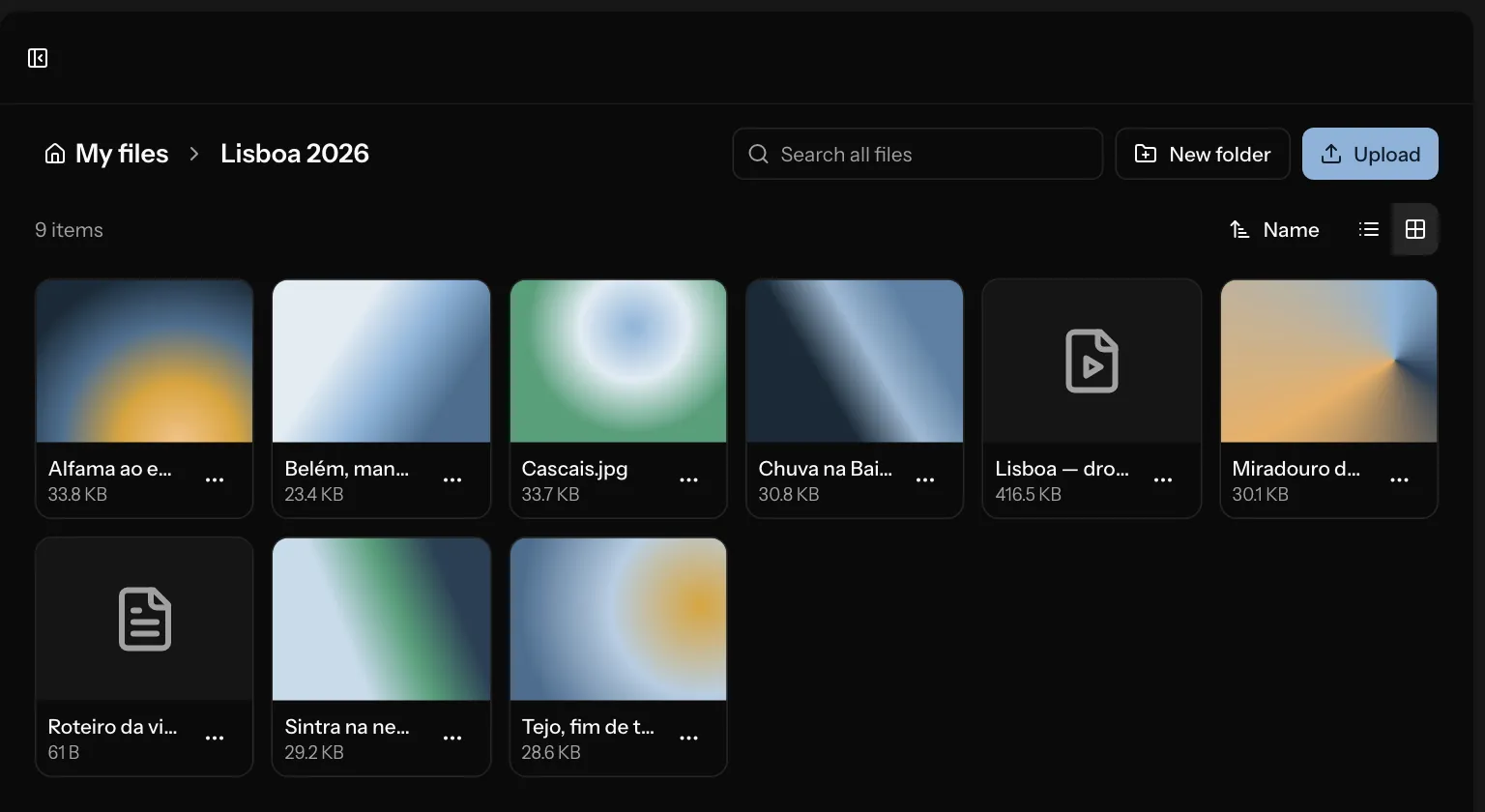Select the Cascais.jpg file name
Screen dimensions: 1485x812
[x=574, y=469]
